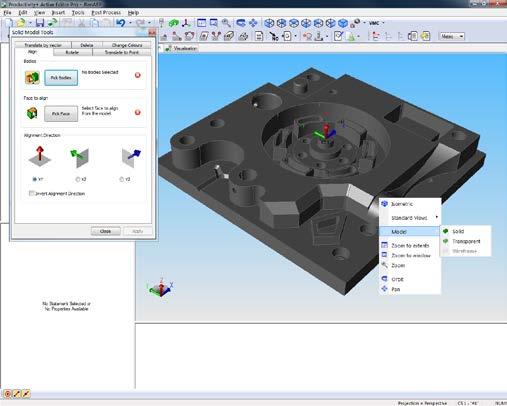Select Transparent in the Model submenu

[466, 241]
